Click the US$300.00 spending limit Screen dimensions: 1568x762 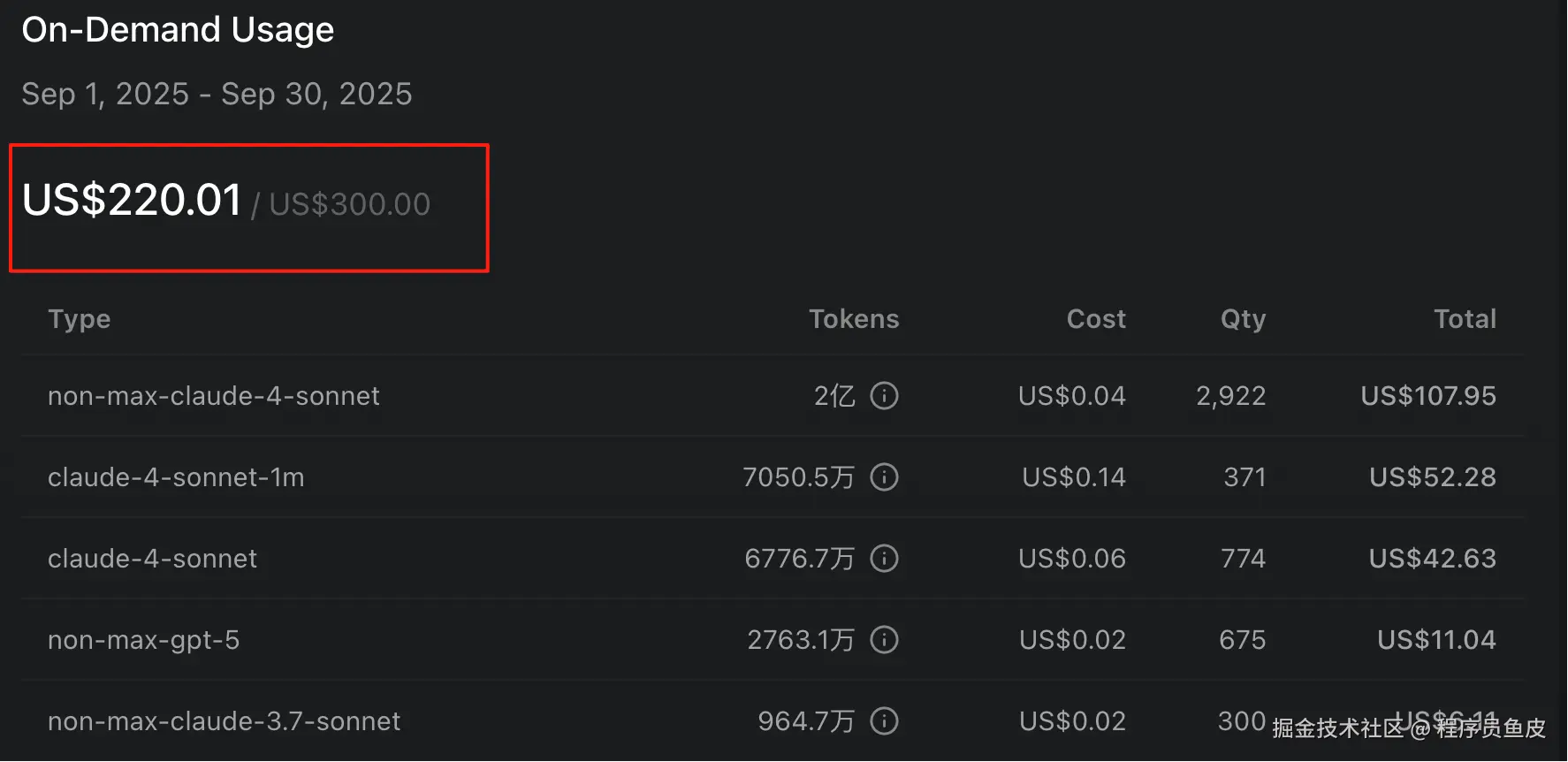point(349,205)
